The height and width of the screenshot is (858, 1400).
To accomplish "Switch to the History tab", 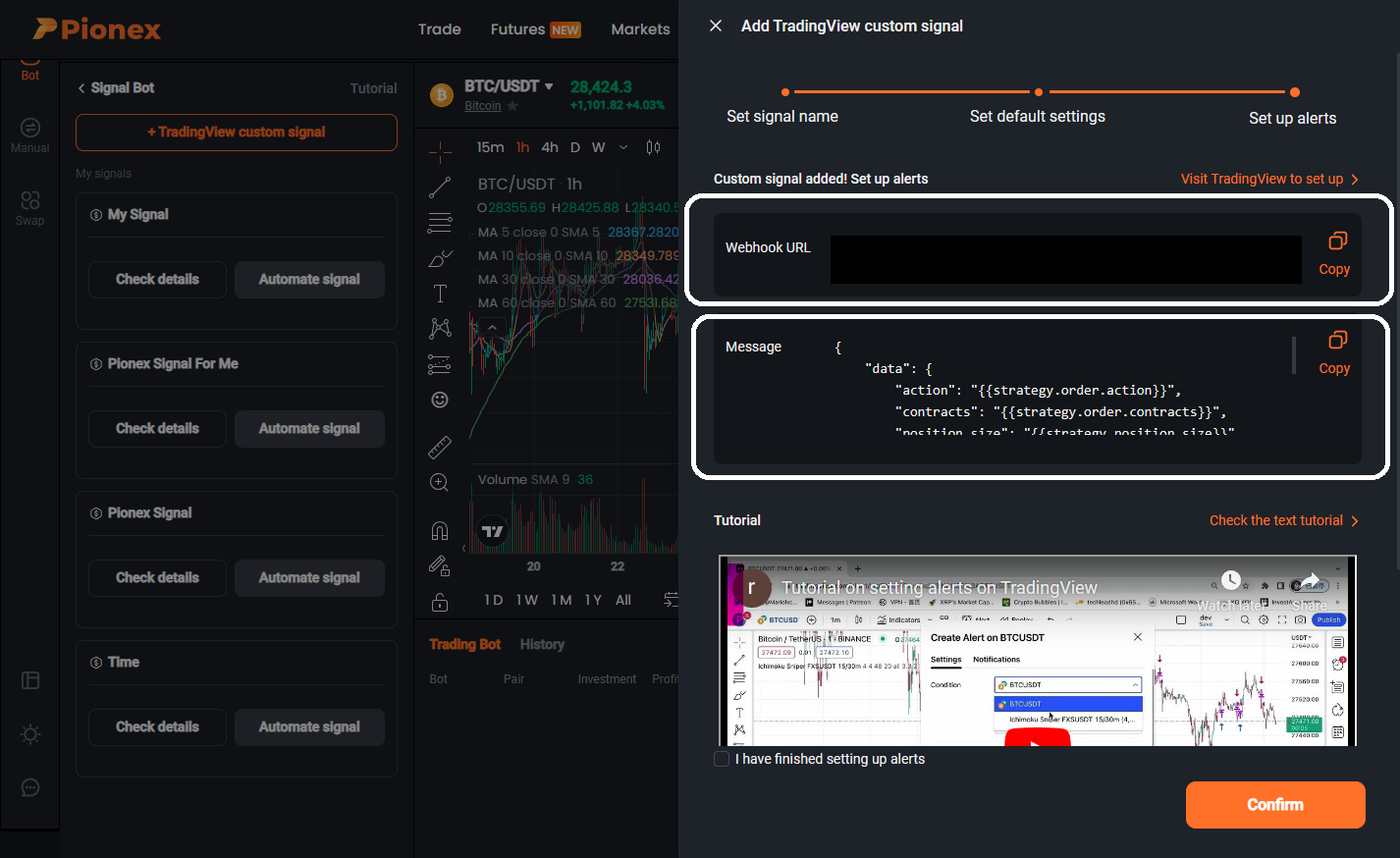I will click(542, 644).
